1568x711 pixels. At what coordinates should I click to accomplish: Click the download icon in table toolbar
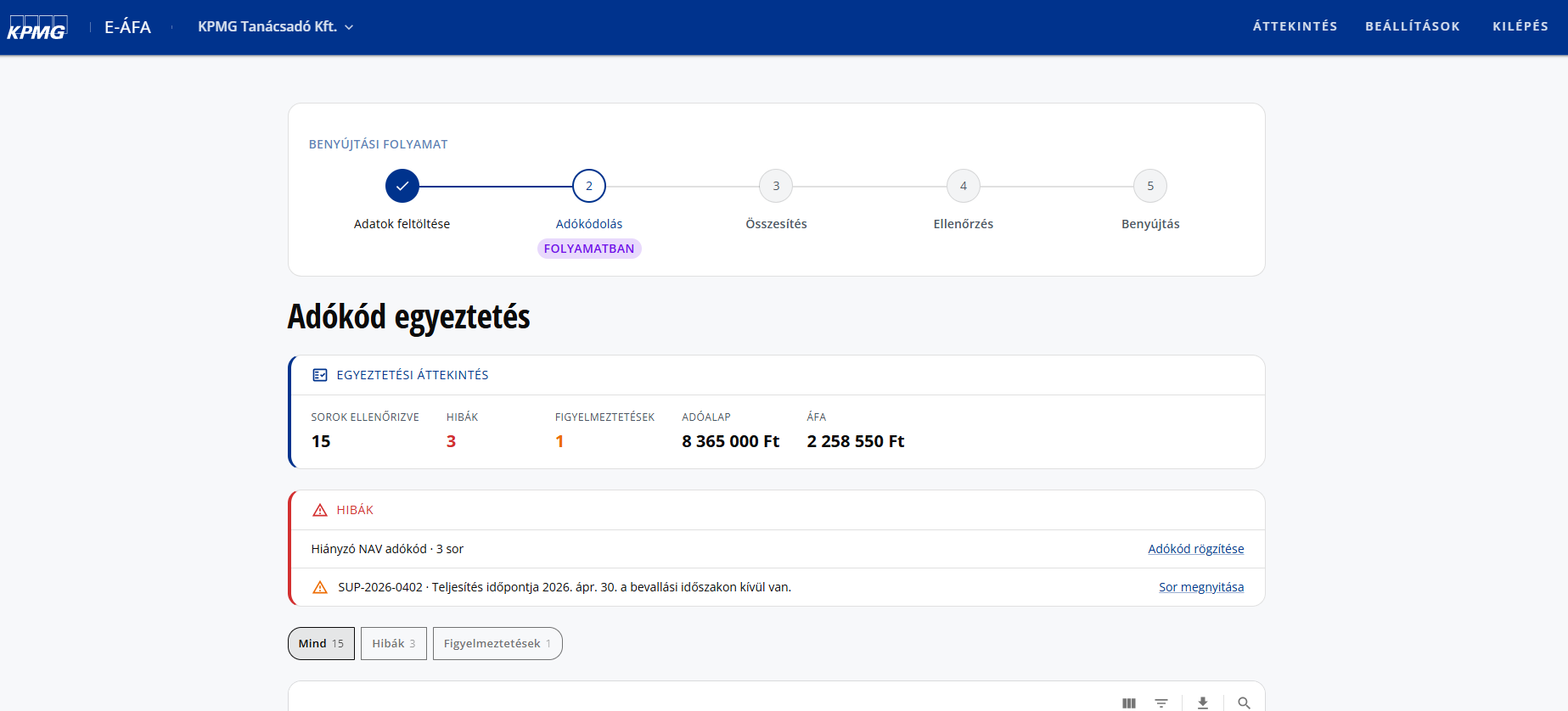pos(1202,703)
